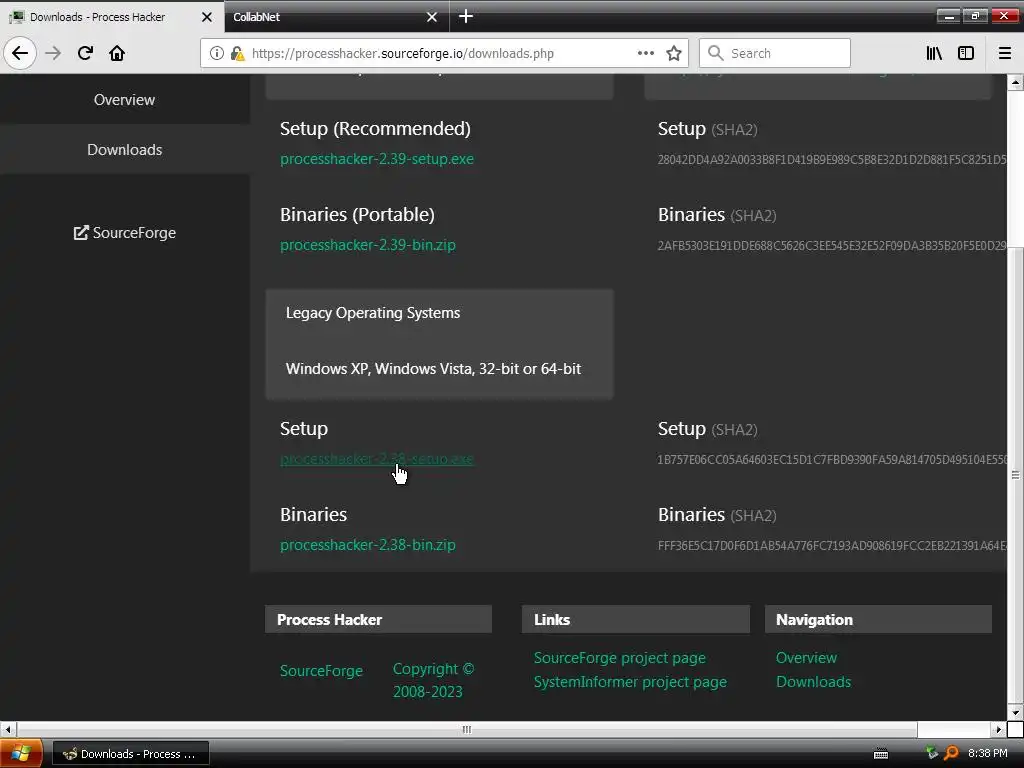Click Downloads link in footer Navigation
The image size is (1024, 768).
click(x=813, y=682)
